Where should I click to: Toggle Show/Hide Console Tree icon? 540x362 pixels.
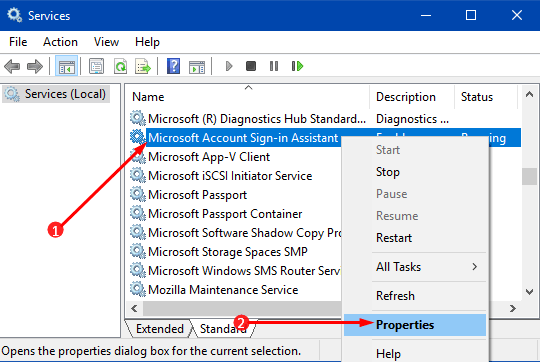coord(66,66)
